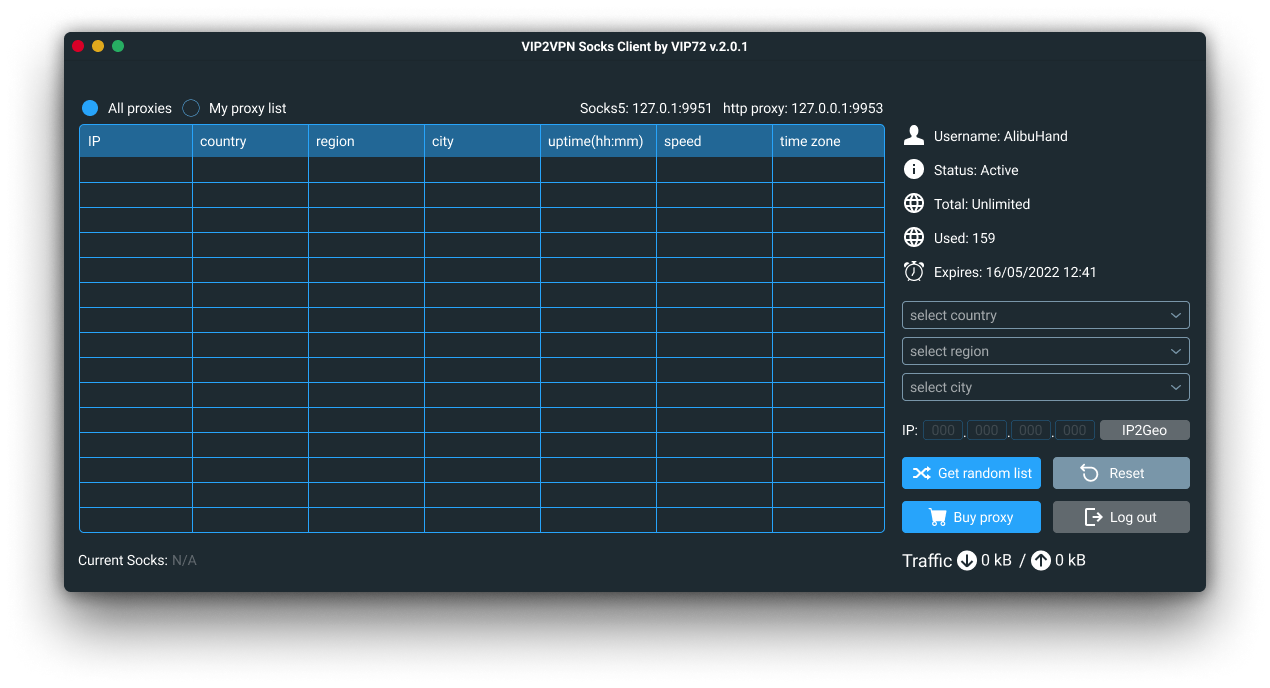Close the window with the red button

point(78,46)
